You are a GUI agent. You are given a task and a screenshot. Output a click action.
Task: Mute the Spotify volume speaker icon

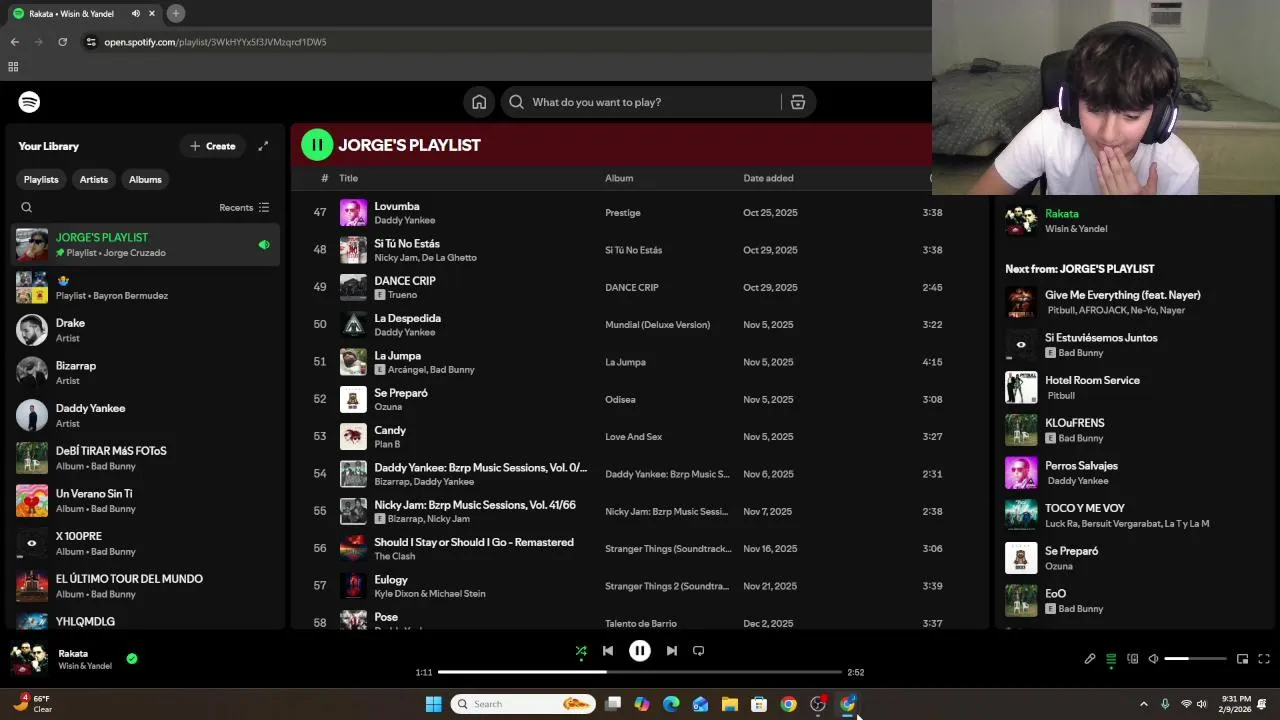pyautogui.click(x=1154, y=659)
